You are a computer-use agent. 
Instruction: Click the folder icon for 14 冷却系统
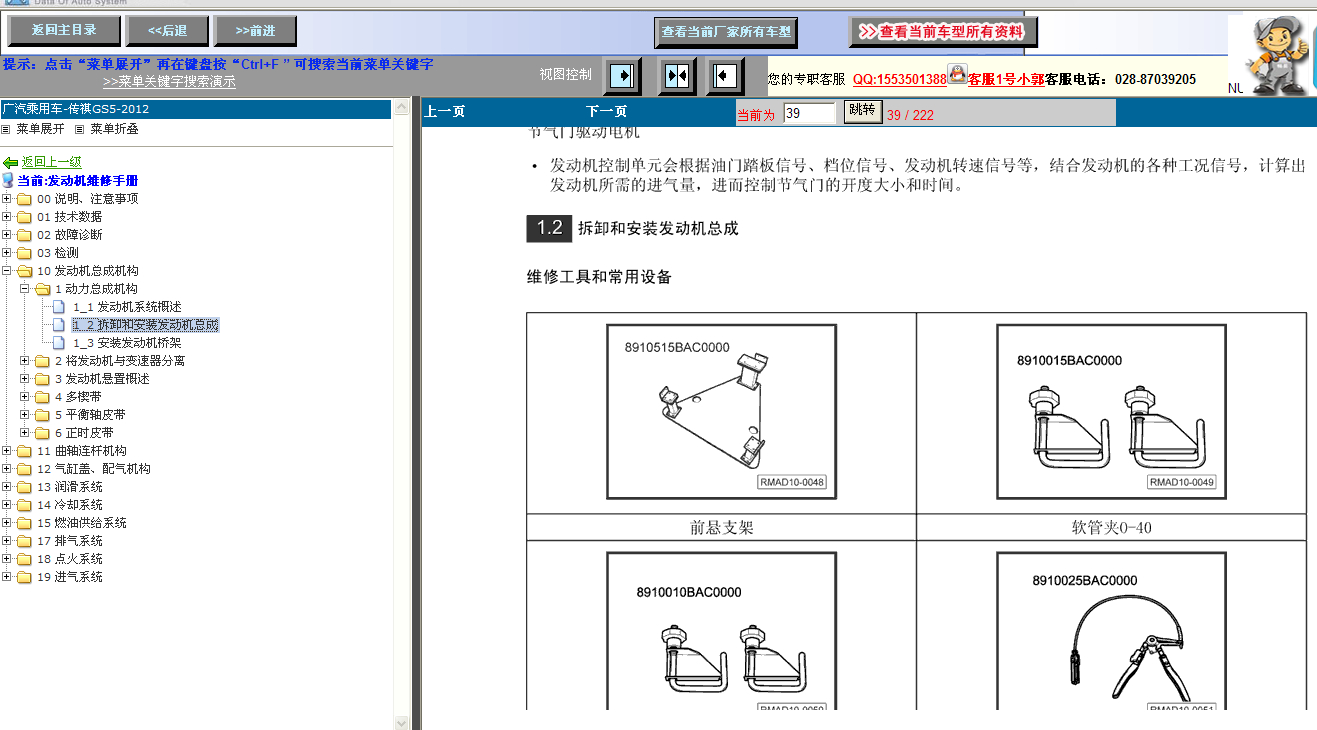(x=24, y=505)
